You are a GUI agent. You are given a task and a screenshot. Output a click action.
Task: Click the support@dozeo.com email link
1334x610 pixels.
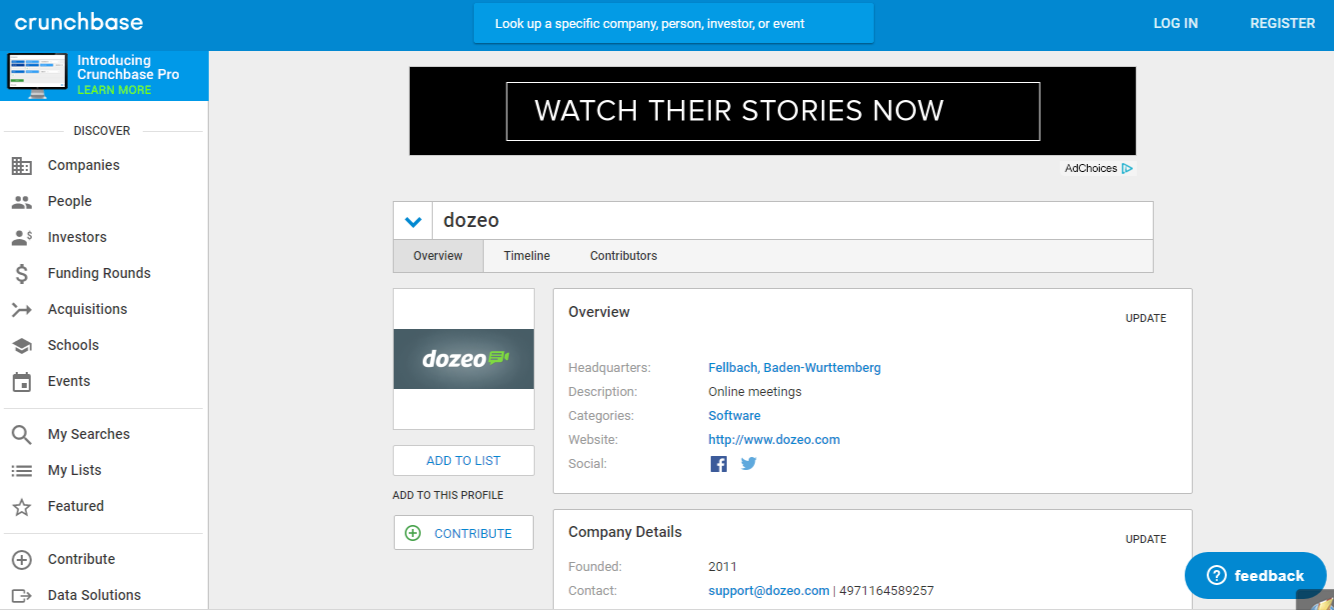tap(769, 591)
